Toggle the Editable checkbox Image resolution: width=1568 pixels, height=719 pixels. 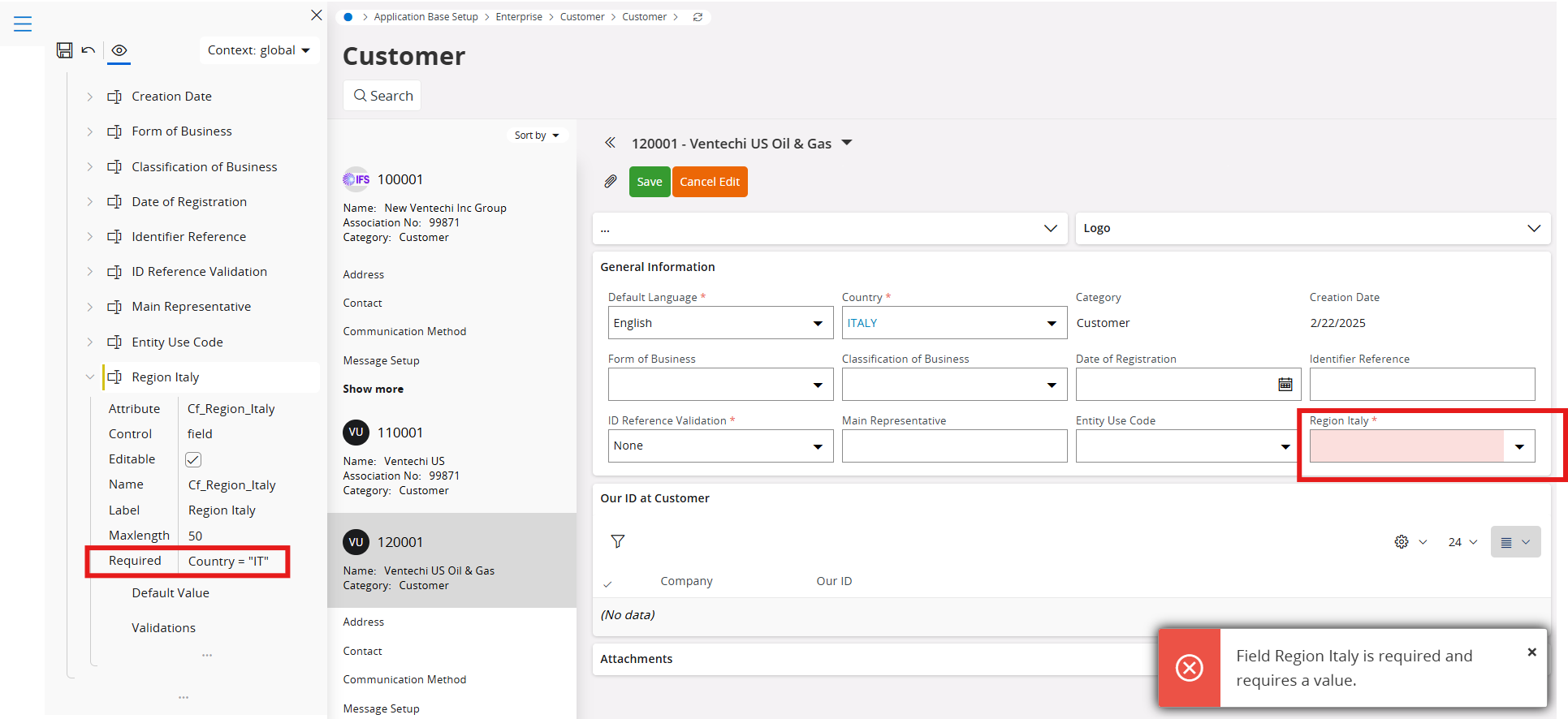point(193,459)
